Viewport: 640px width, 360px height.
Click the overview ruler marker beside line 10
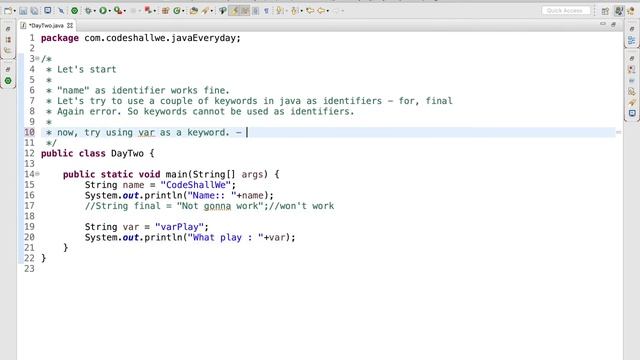pyautogui.click(x=618, y=132)
